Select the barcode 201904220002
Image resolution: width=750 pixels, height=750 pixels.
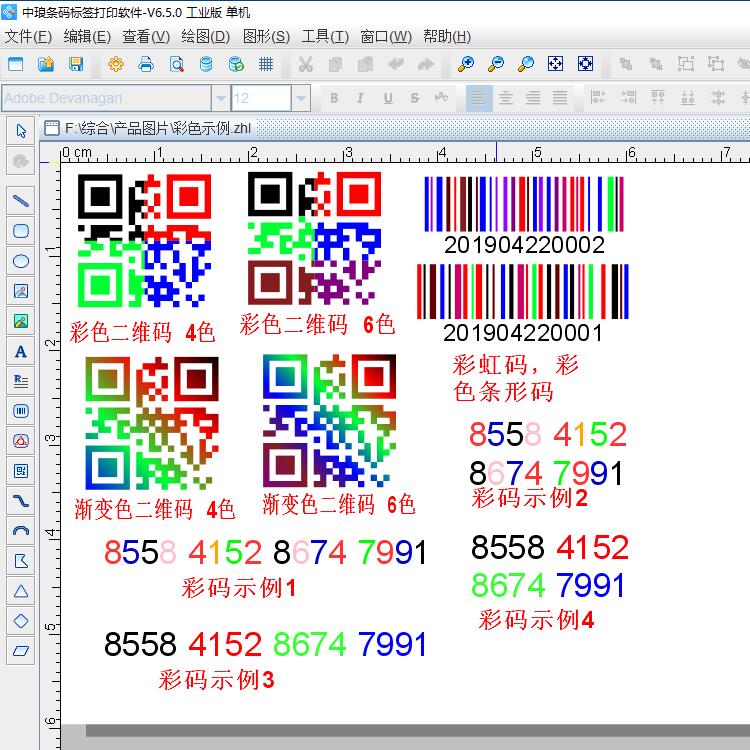(524, 216)
